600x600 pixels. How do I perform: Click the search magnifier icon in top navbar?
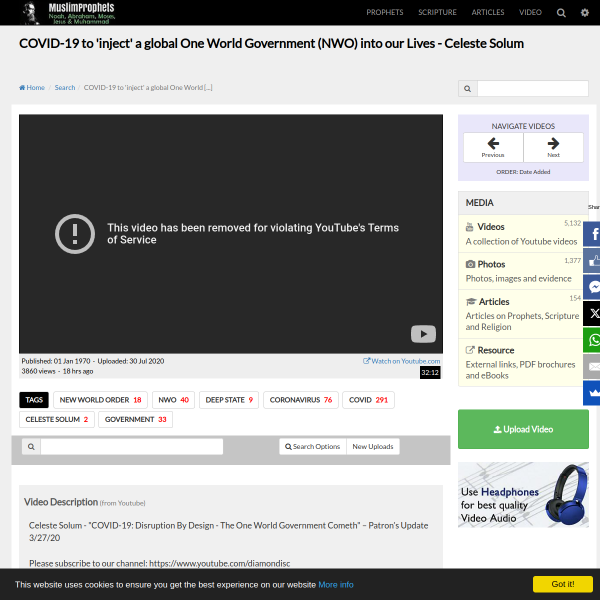click(561, 12)
